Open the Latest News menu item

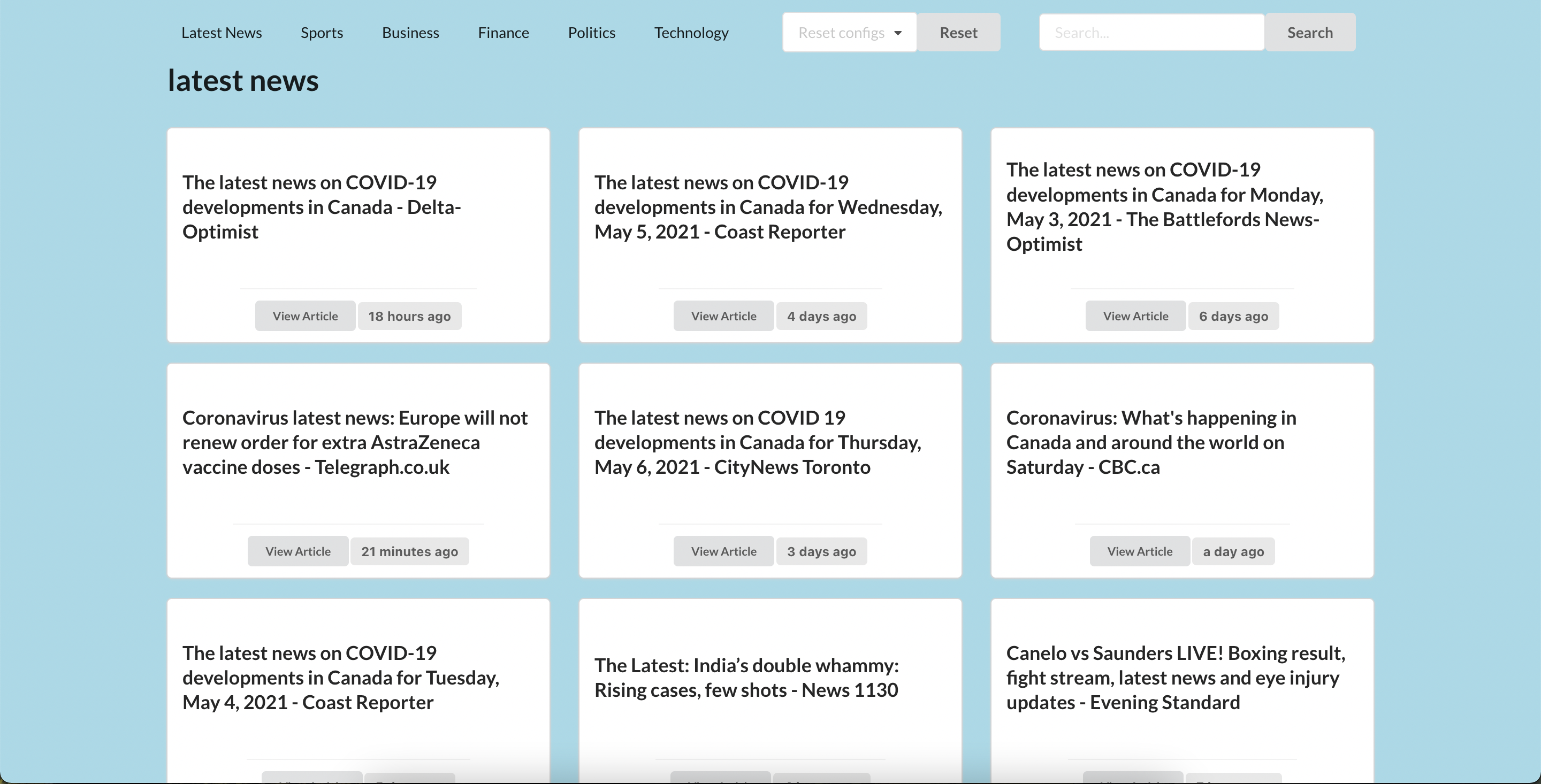pyautogui.click(x=222, y=32)
